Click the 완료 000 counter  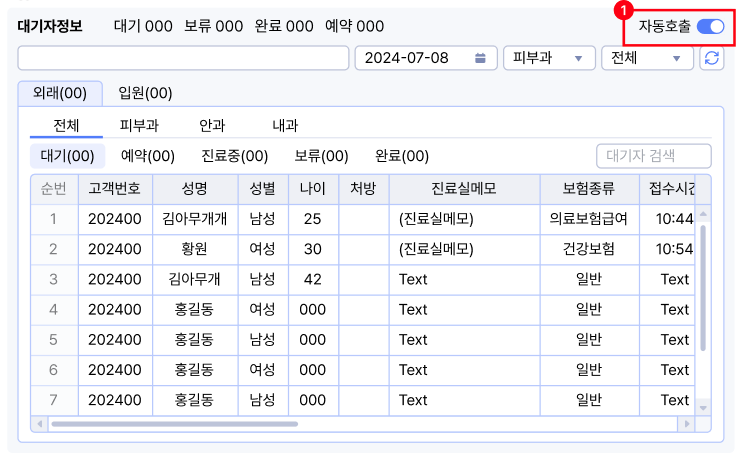(x=284, y=26)
